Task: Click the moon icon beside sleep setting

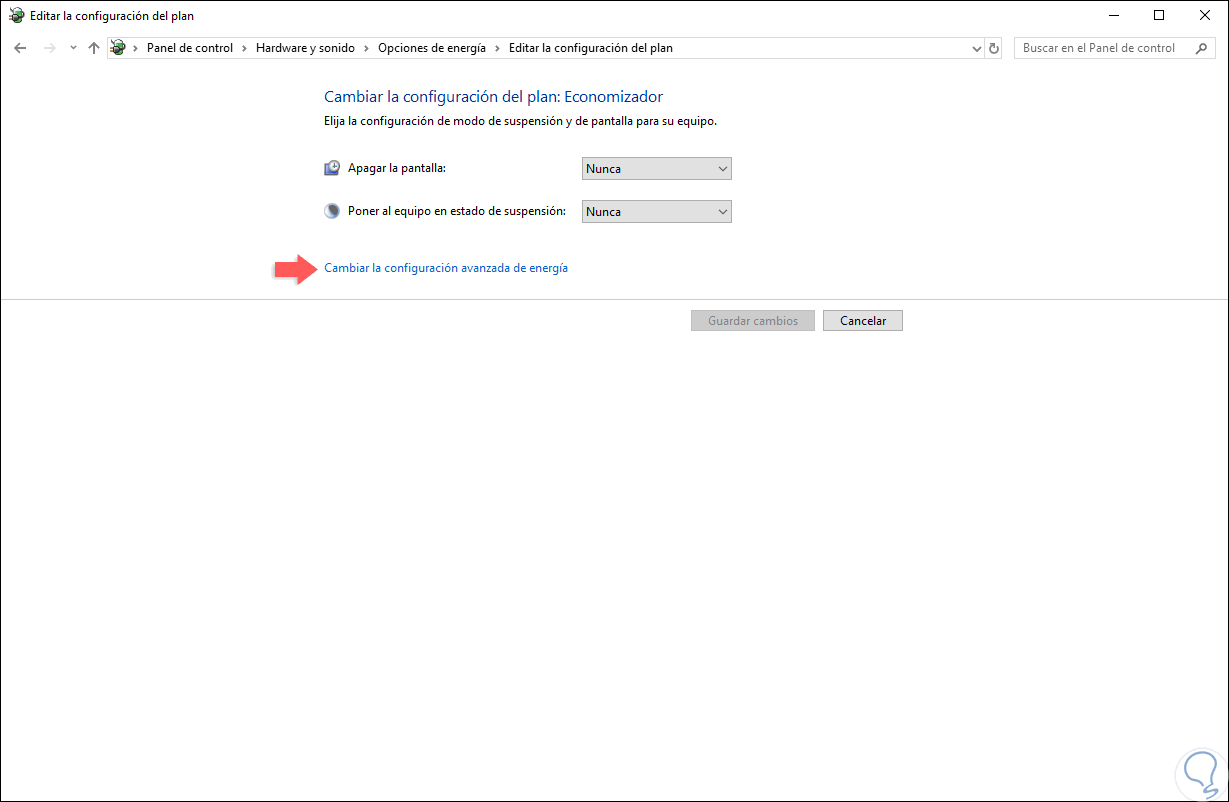Action: [332, 211]
